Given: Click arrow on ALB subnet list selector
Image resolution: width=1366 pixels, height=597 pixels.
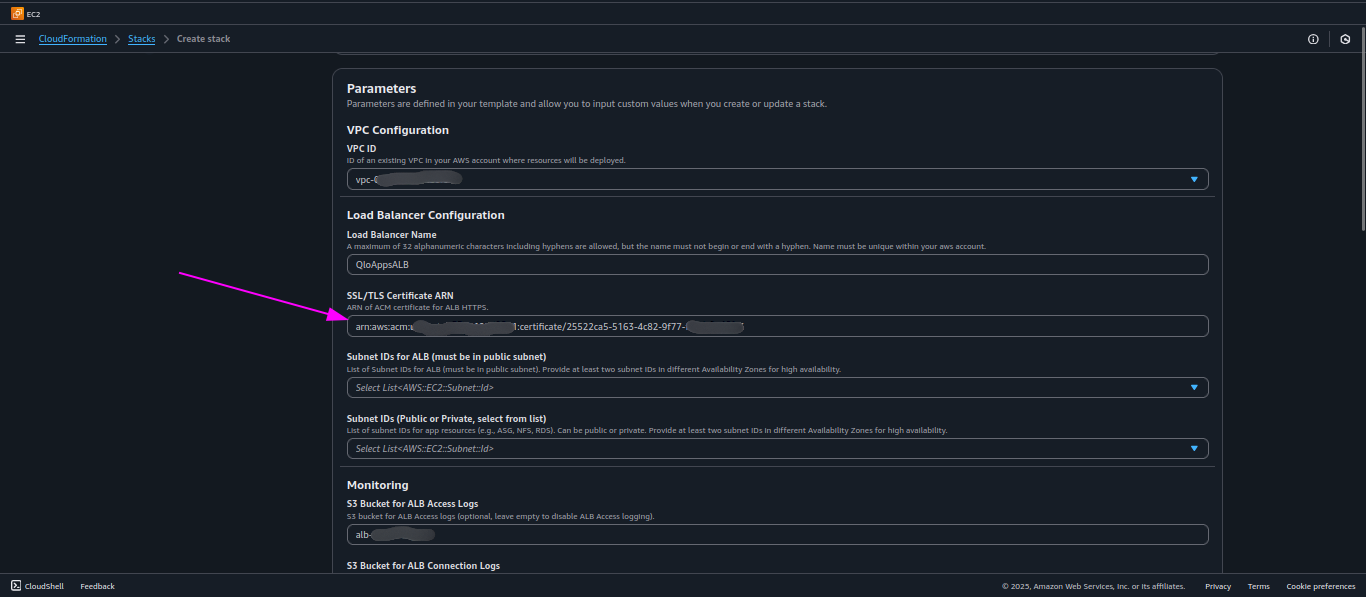Looking at the screenshot, I should 1194,387.
